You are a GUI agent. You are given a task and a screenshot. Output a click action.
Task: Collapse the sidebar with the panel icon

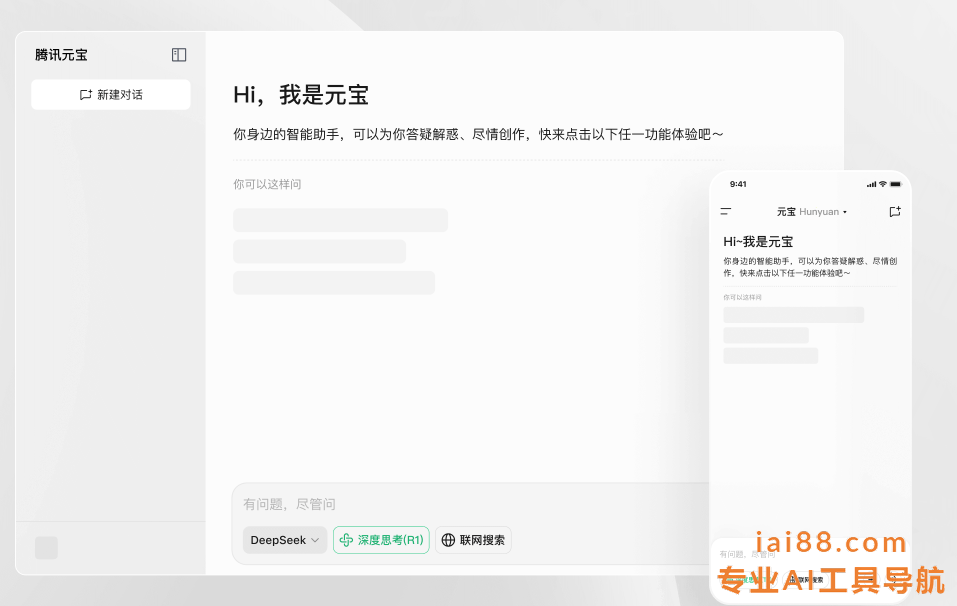click(179, 55)
